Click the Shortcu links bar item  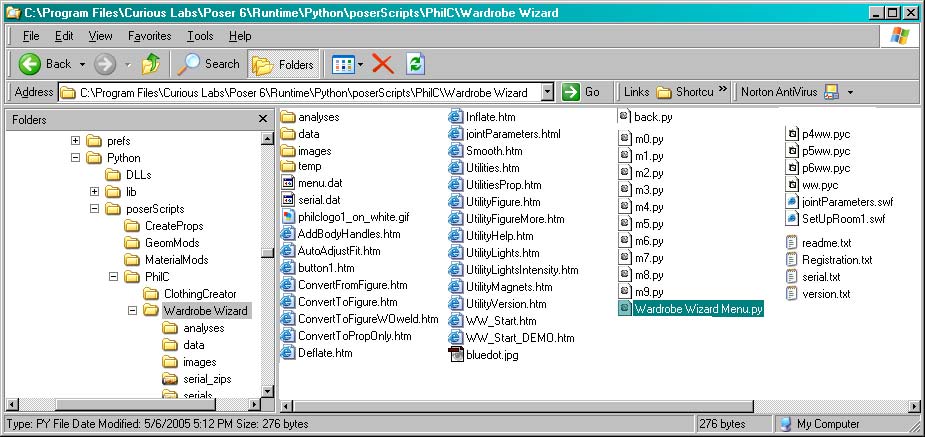(x=686, y=92)
